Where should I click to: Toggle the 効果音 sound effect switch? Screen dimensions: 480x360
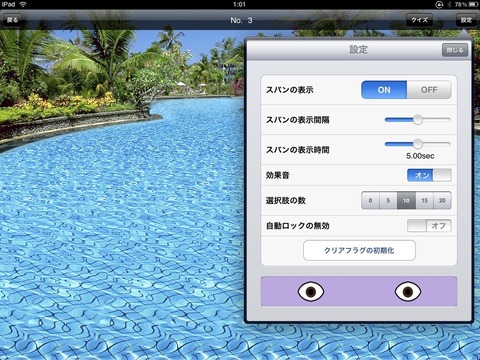[429, 175]
